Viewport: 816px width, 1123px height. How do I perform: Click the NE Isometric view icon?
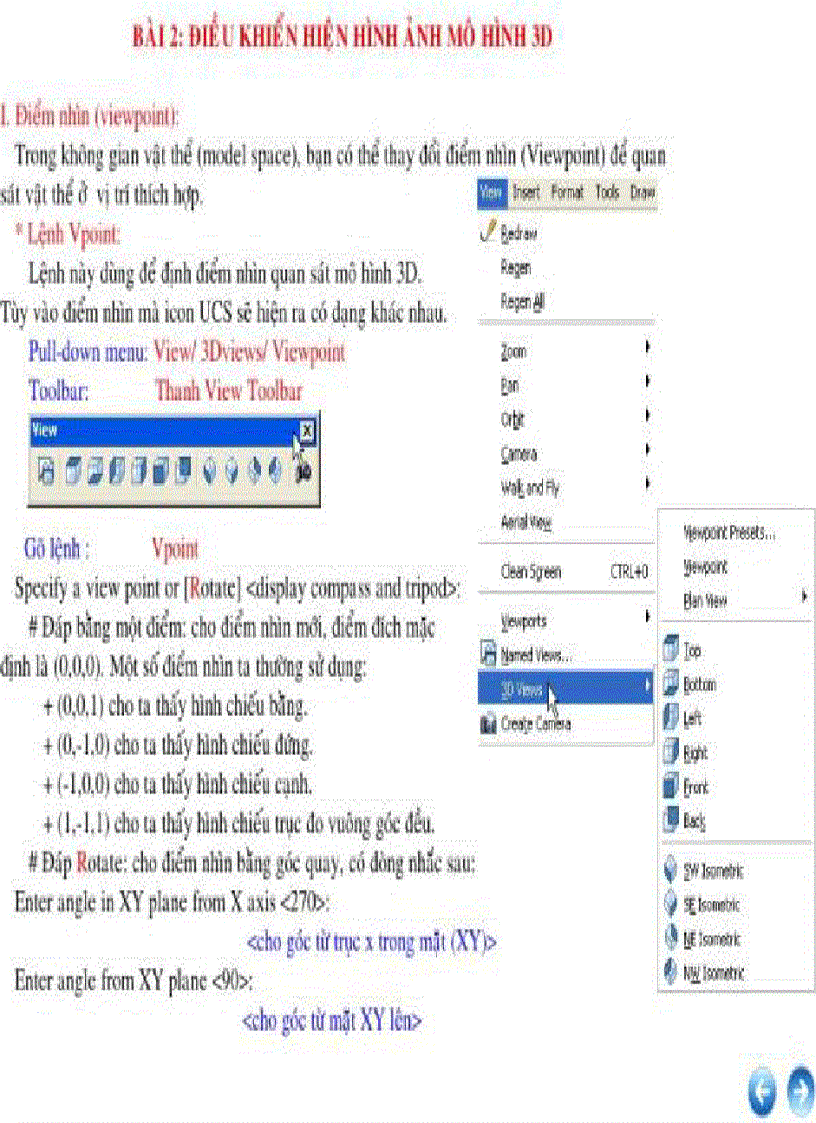670,935
